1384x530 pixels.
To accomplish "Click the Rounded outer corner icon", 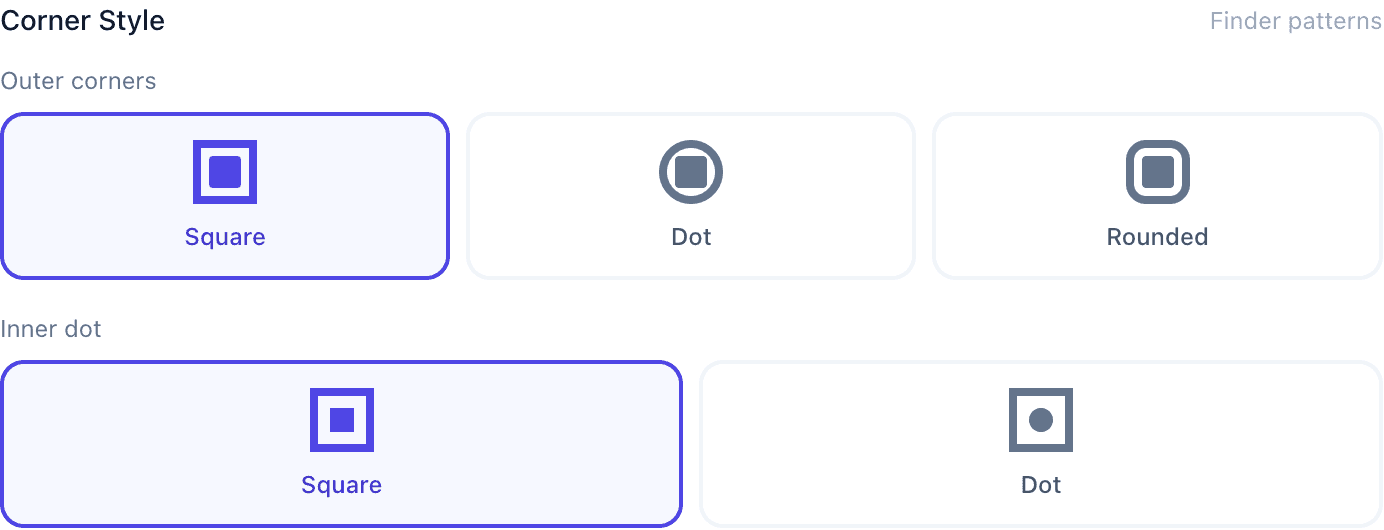I will point(1157,172).
